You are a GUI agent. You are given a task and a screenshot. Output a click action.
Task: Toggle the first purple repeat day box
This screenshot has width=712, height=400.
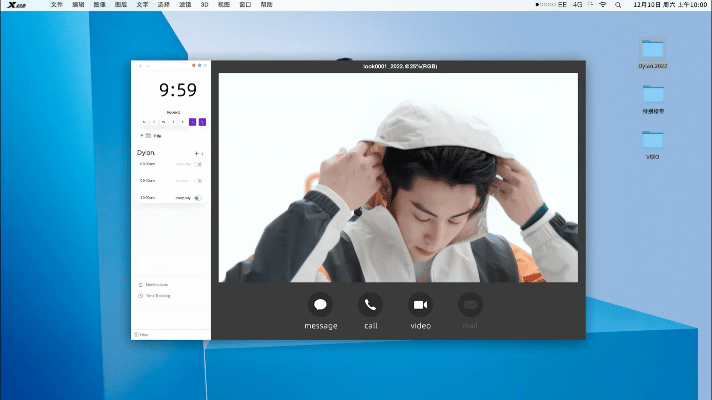click(x=193, y=122)
